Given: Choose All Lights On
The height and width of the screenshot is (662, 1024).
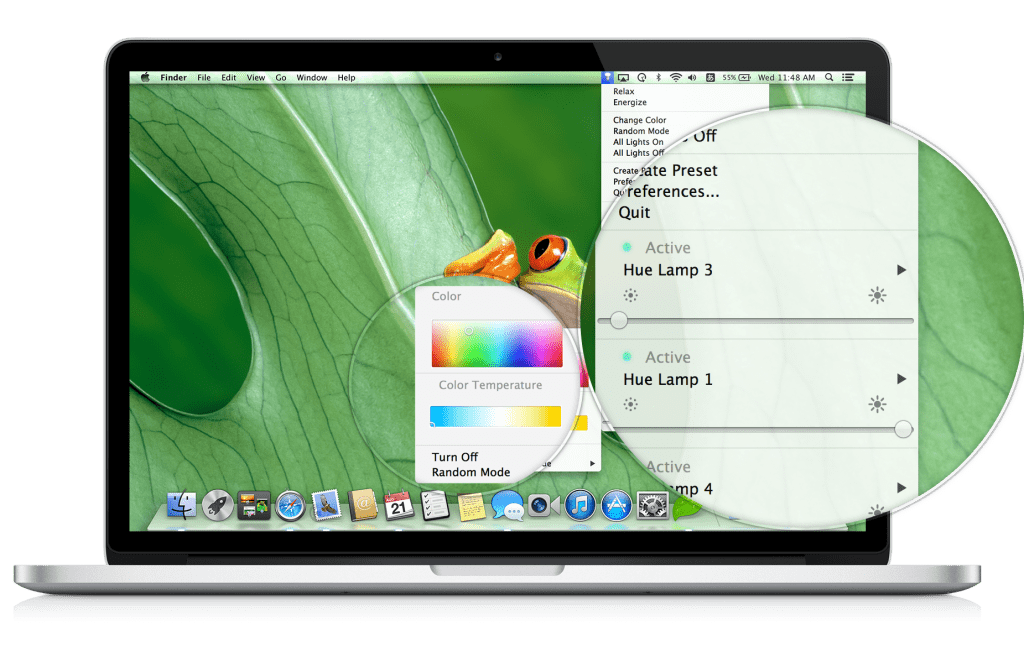Looking at the screenshot, I should 638,142.
